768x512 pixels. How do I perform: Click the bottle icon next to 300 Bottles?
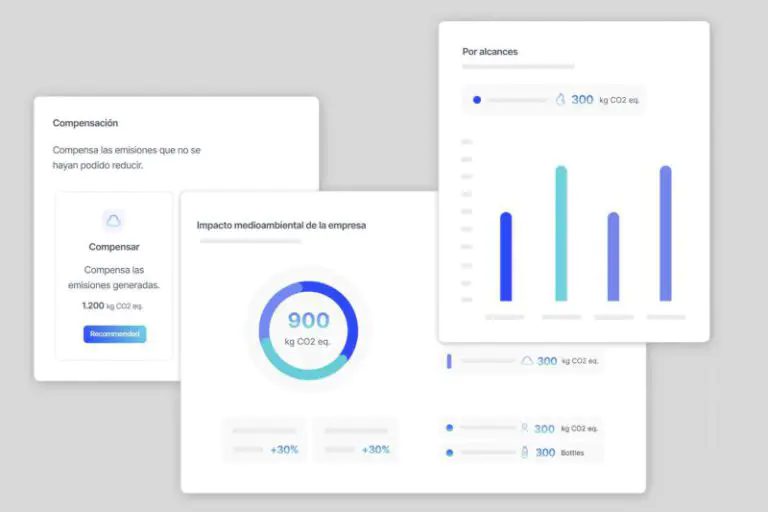click(x=524, y=453)
